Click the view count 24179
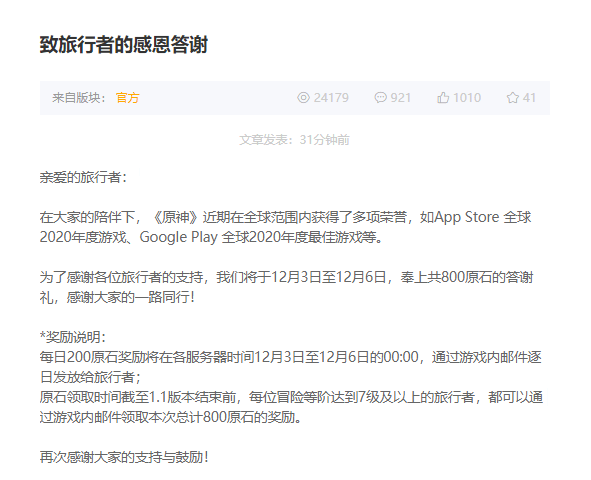Screen dimensions: 591x480 coord(331,98)
